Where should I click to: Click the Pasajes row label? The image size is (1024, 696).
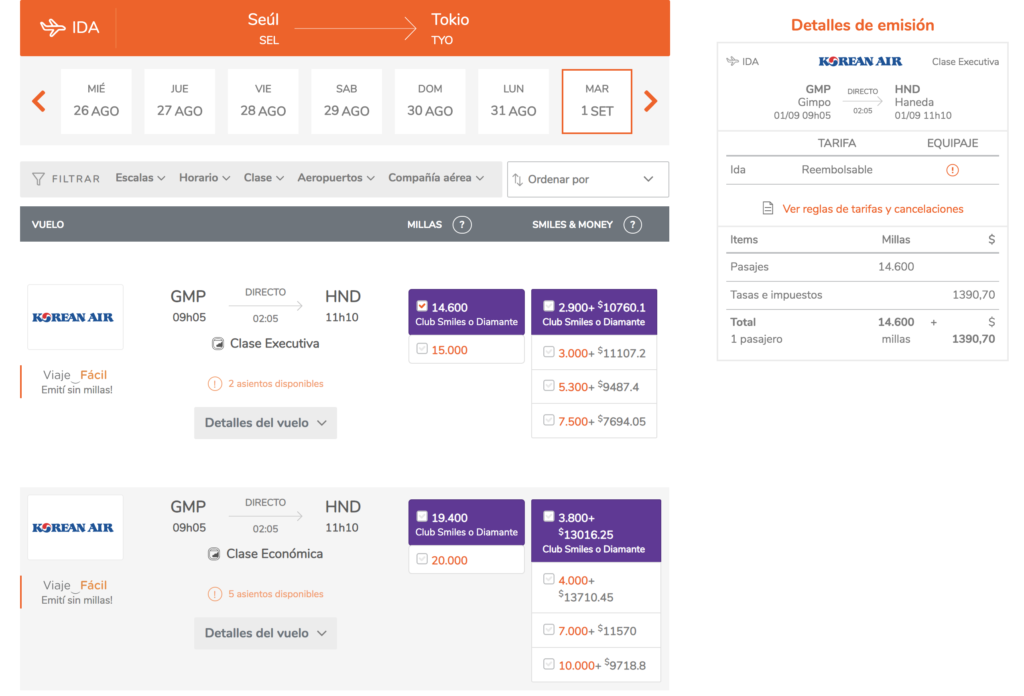pos(749,267)
